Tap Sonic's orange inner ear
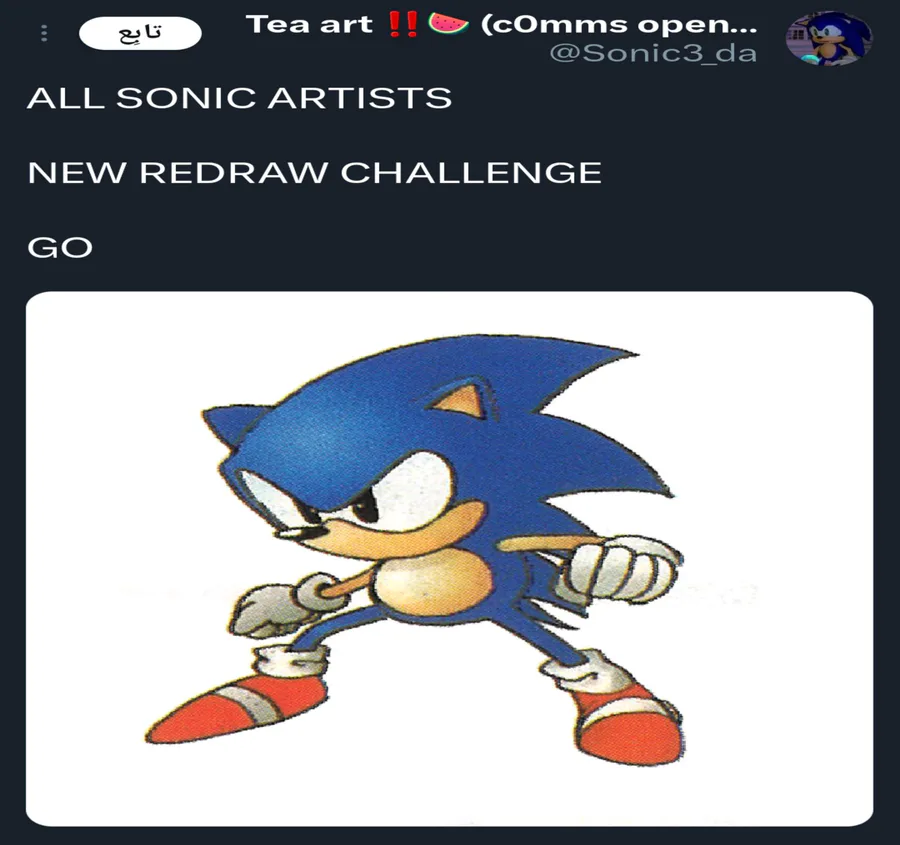This screenshot has height=845, width=900. point(461,400)
